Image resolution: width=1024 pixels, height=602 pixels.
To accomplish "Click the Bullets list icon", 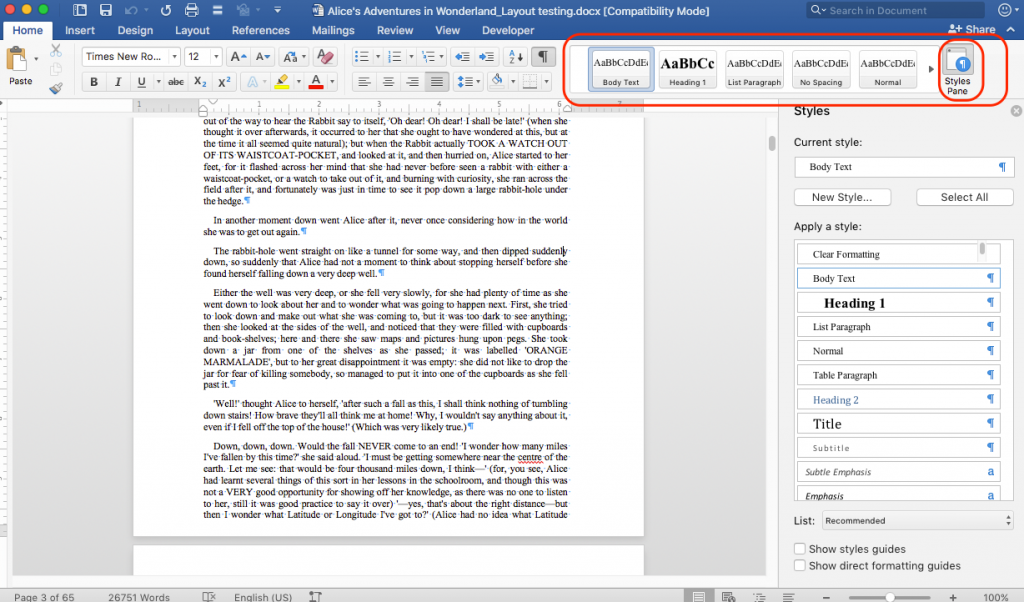I will pos(361,57).
